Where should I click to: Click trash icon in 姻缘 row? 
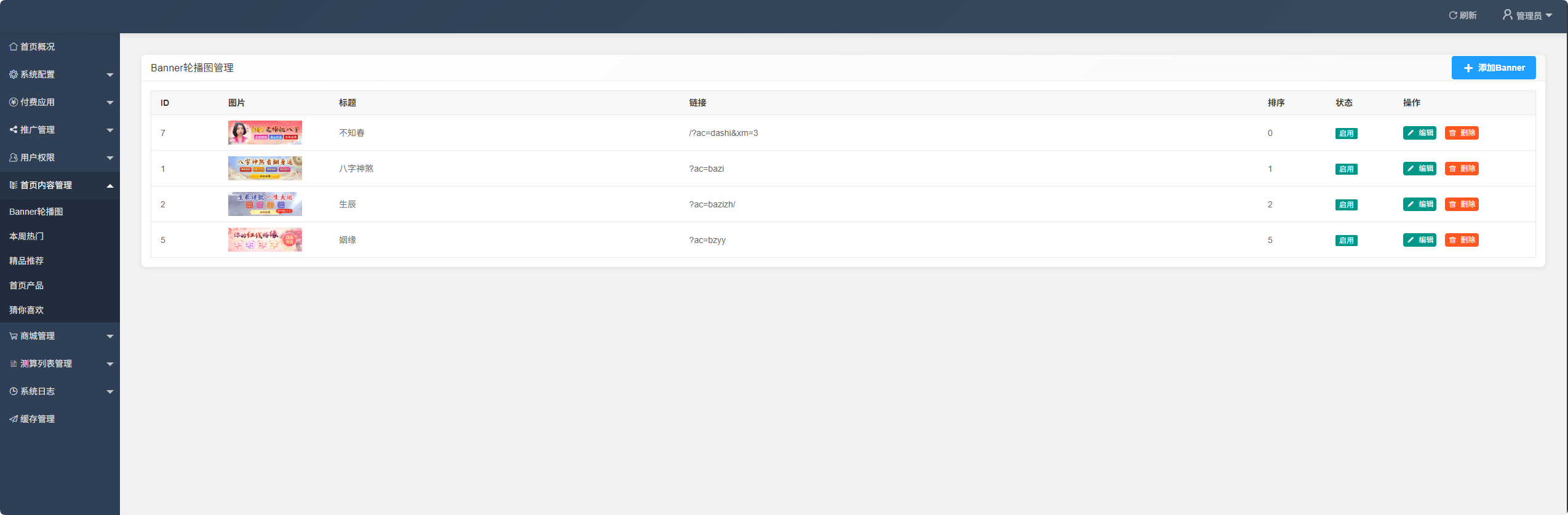(x=1452, y=240)
